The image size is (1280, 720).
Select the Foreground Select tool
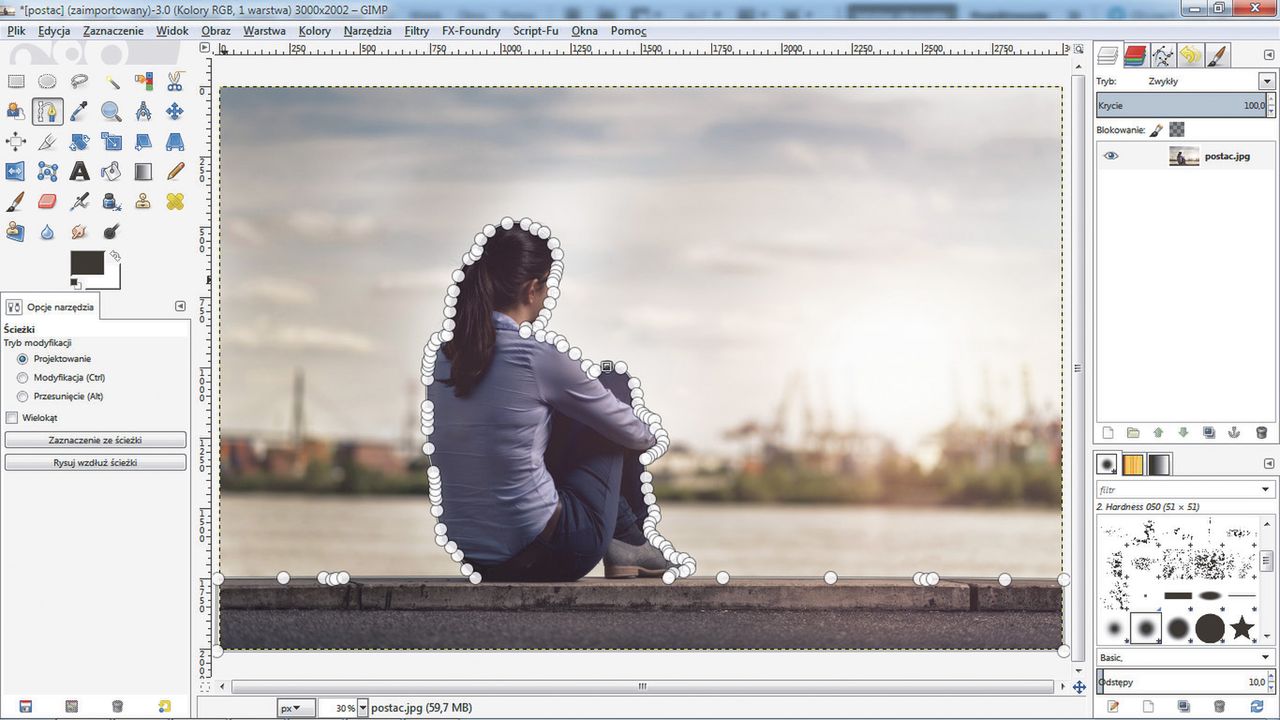tap(16, 111)
